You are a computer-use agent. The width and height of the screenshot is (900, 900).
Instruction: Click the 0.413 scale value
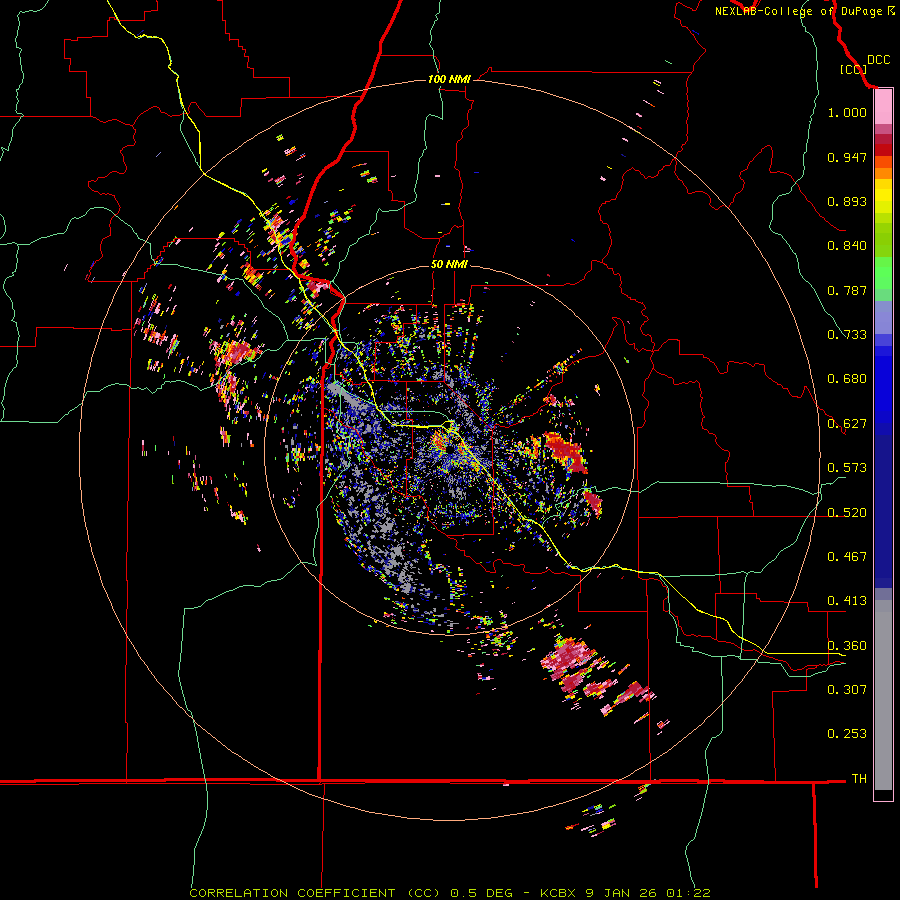click(x=847, y=601)
